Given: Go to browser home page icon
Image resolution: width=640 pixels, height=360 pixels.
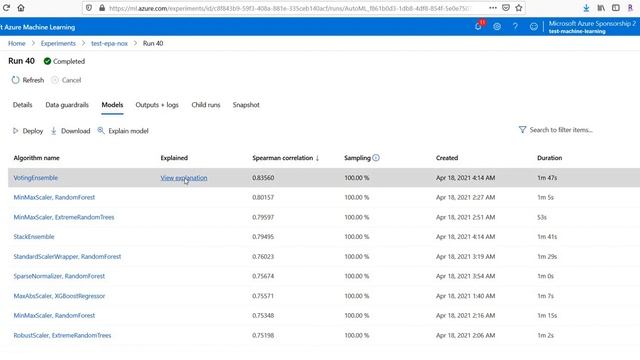Looking at the screenshot, I should click(x=21, y=8).
